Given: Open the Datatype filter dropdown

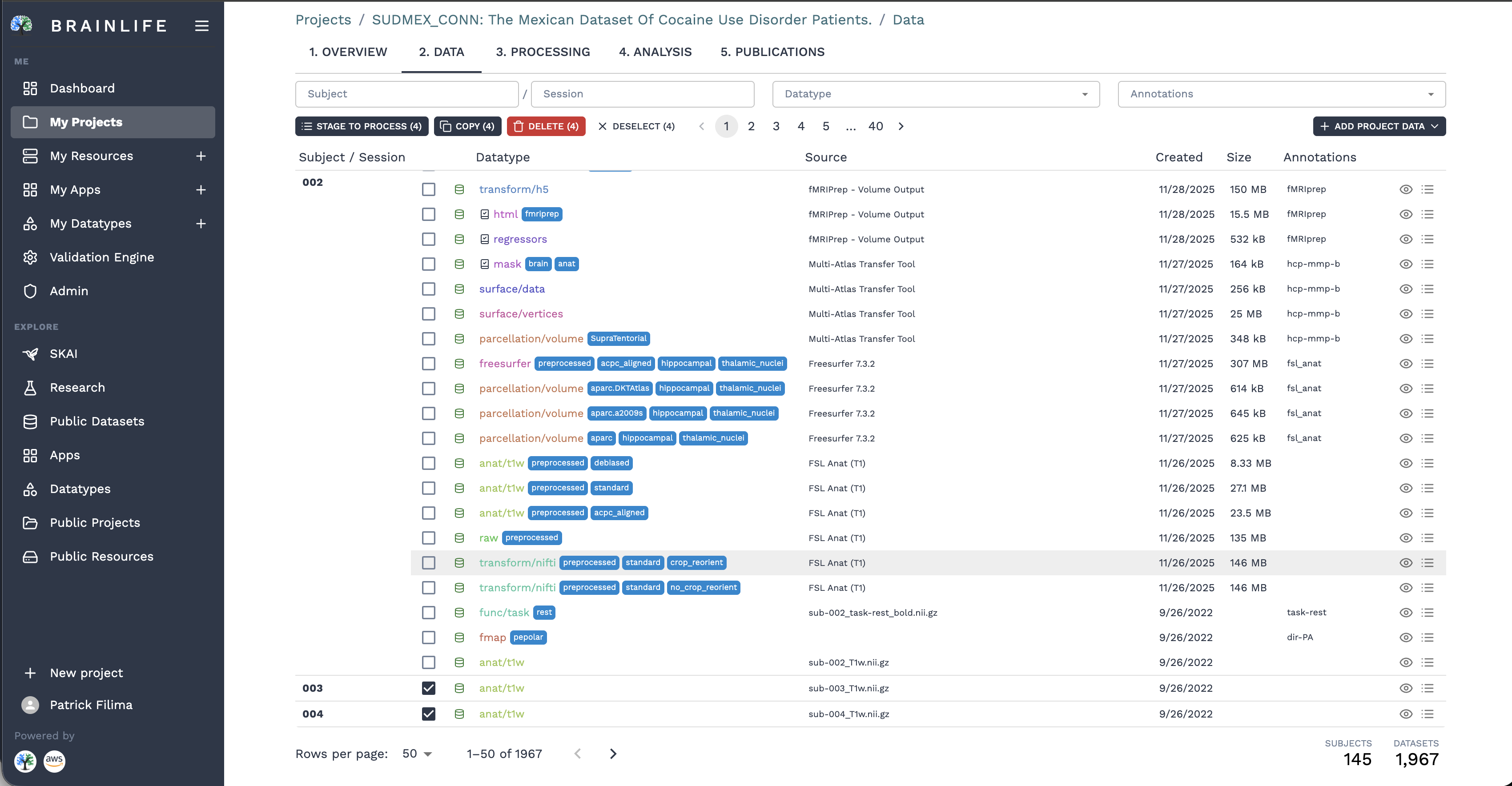Looking at the screenshot, I should (x=936, y=94).
